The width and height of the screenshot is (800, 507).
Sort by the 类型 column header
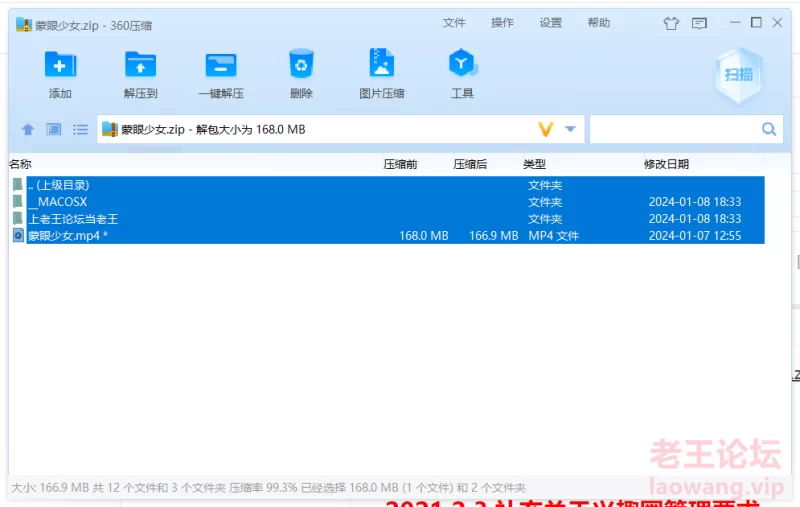click(x=534, y=164)
